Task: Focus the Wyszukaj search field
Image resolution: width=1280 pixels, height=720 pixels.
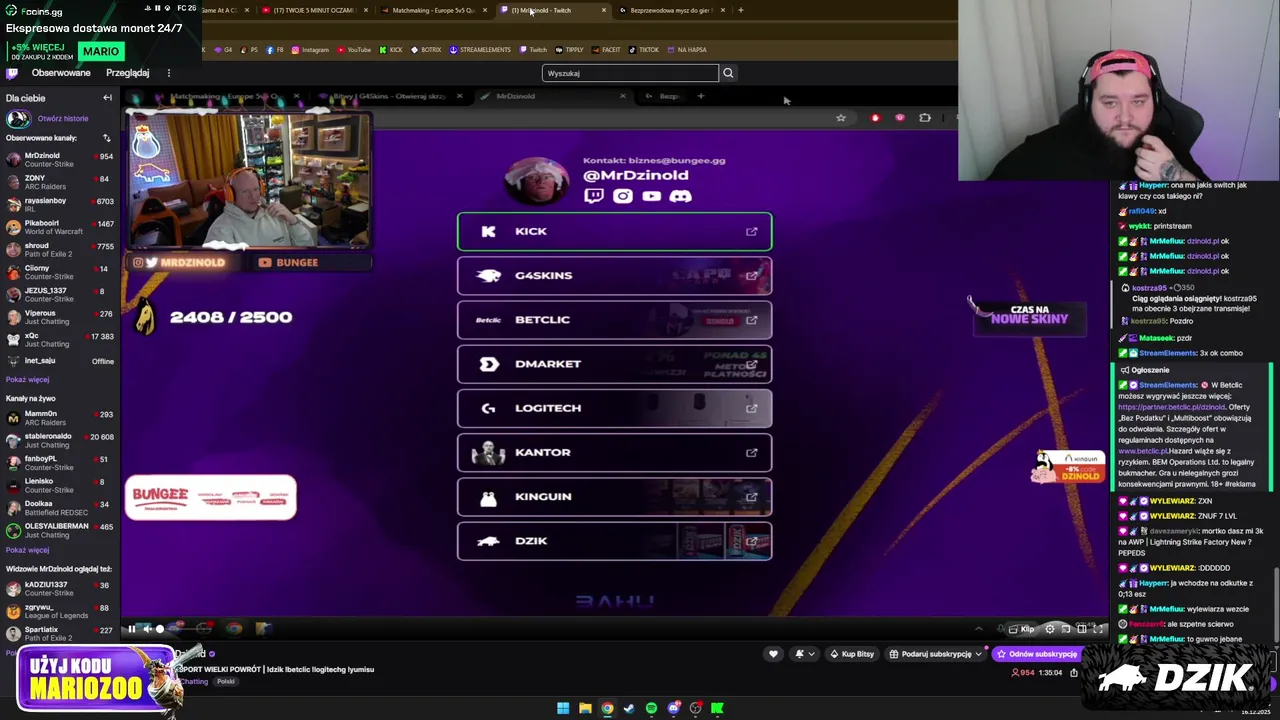Action: click(x=630, y=73)
